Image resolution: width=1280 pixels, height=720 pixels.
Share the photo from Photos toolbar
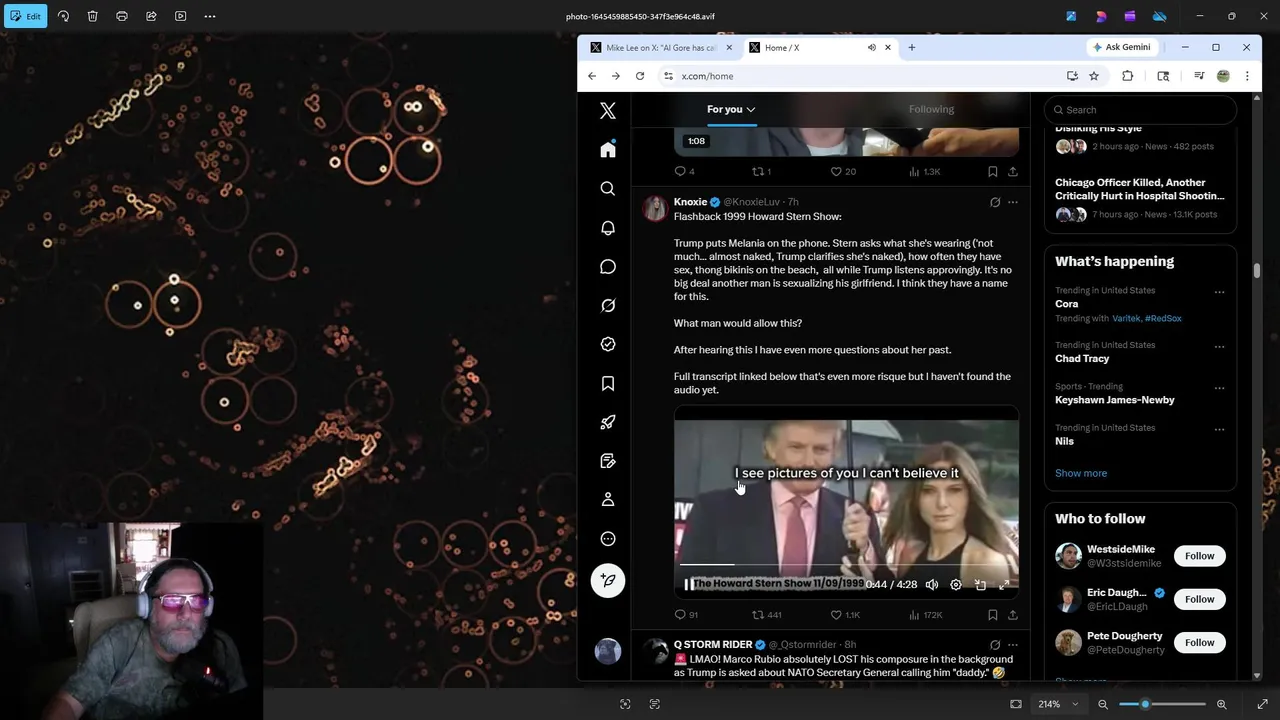(151, 16)
